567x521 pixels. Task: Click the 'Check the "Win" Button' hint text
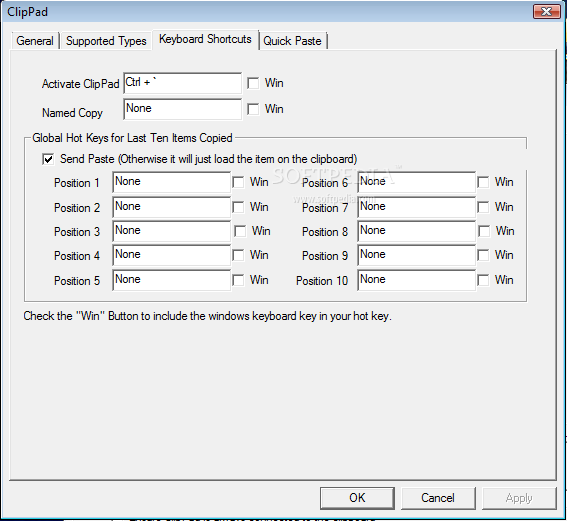coord(207,316)
